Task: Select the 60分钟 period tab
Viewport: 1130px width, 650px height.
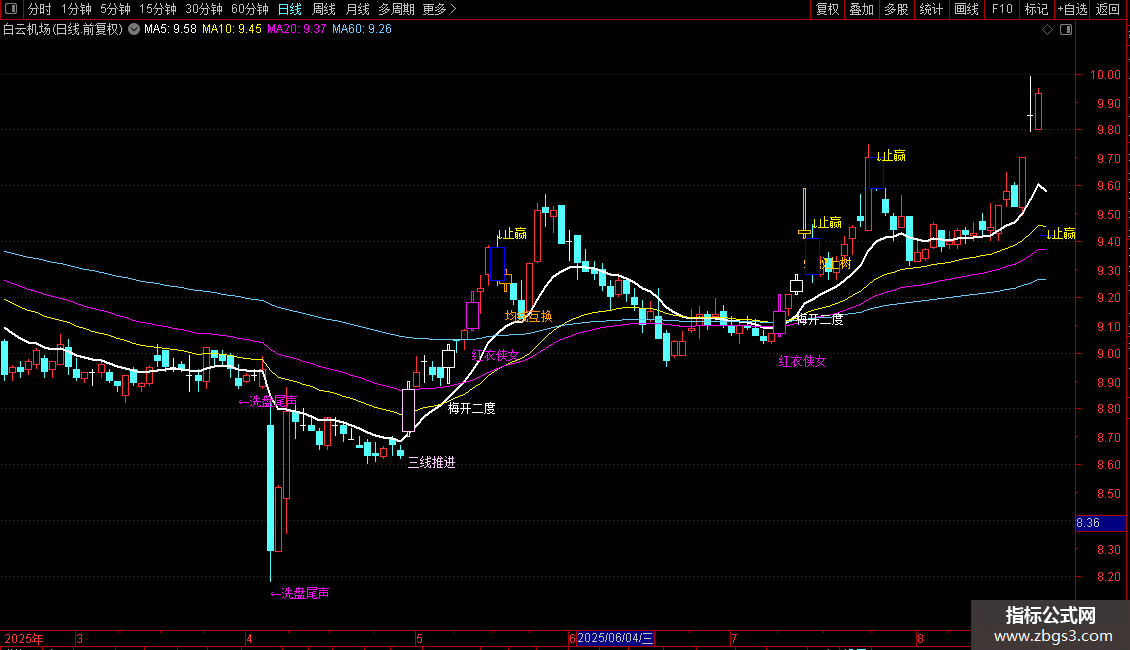Action: click(250, 9)
